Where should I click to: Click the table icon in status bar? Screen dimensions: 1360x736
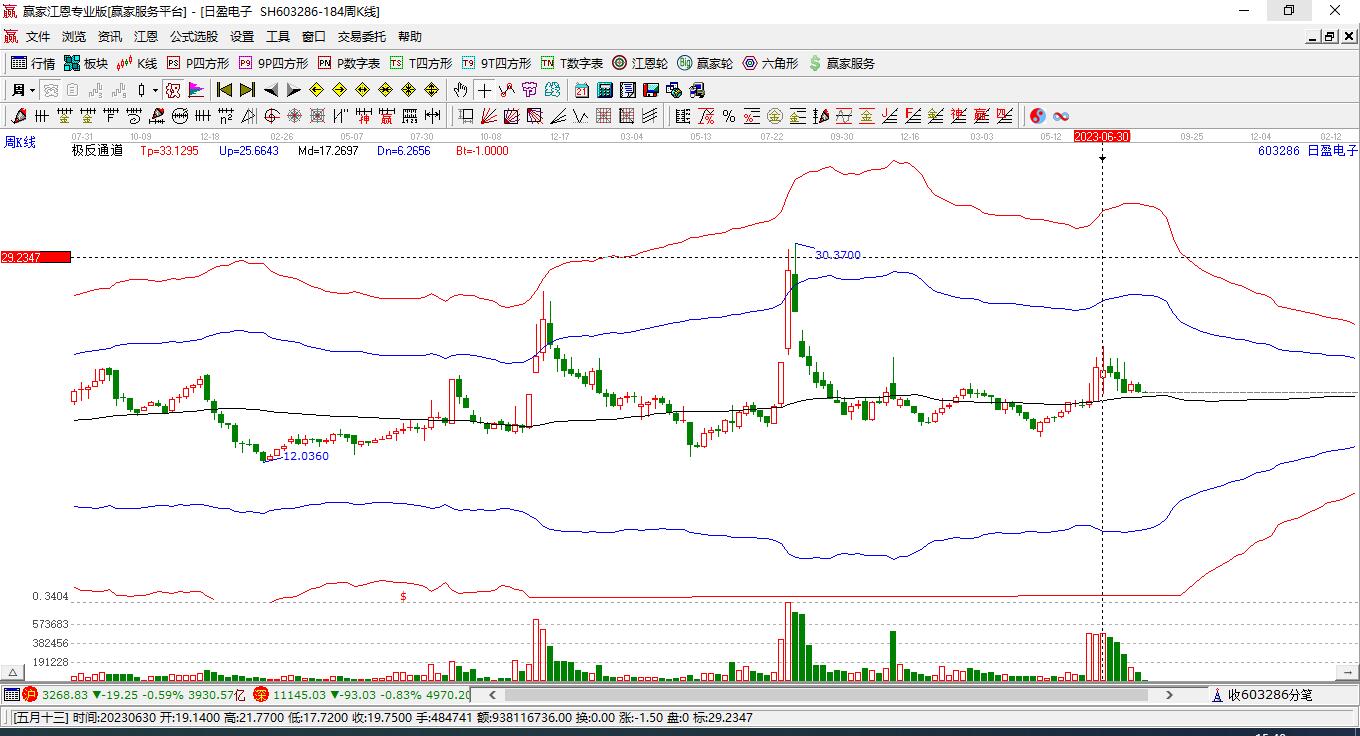tap(11, 694)
